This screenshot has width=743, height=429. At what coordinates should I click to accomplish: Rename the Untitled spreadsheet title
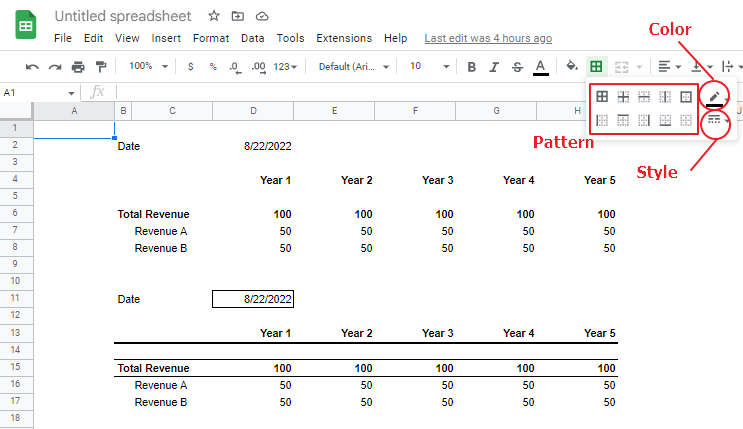tap(123, 16)
